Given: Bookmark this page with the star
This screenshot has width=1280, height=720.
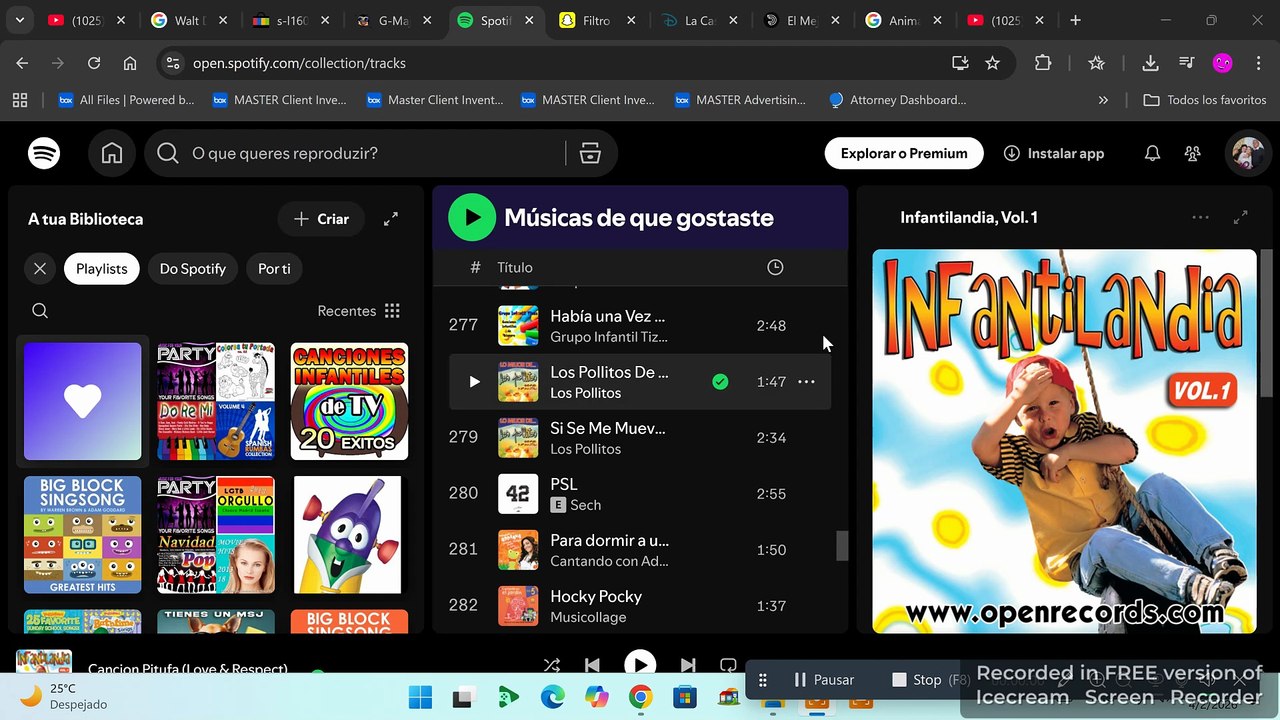Looking at the screenshot, I should coord(992,63).
